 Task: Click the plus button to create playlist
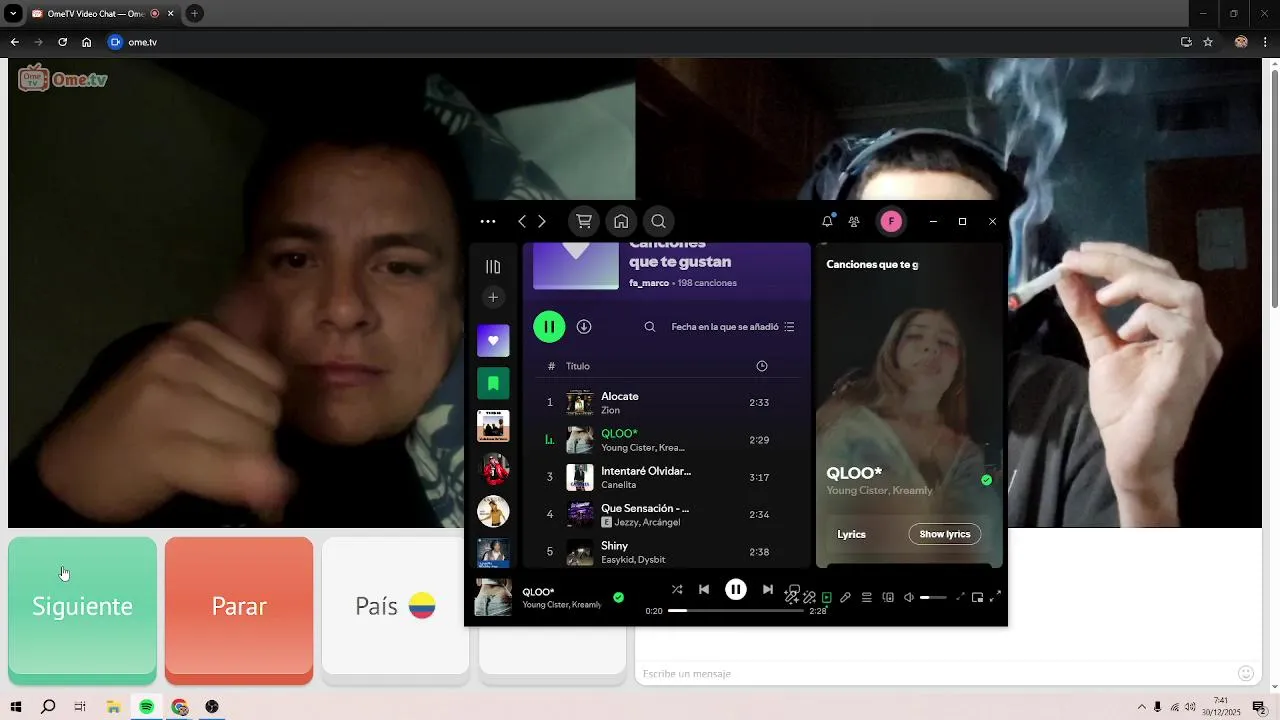(493, 297)
